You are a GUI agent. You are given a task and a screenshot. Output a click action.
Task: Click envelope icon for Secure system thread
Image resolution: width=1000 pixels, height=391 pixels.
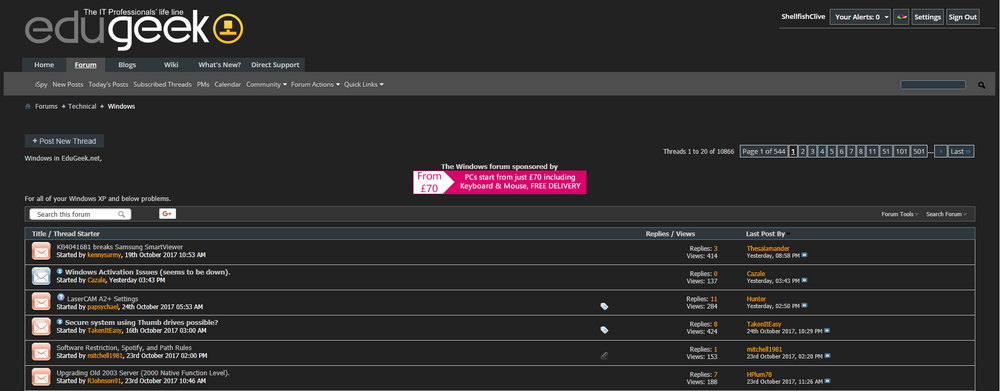click(x=41, y=327)
